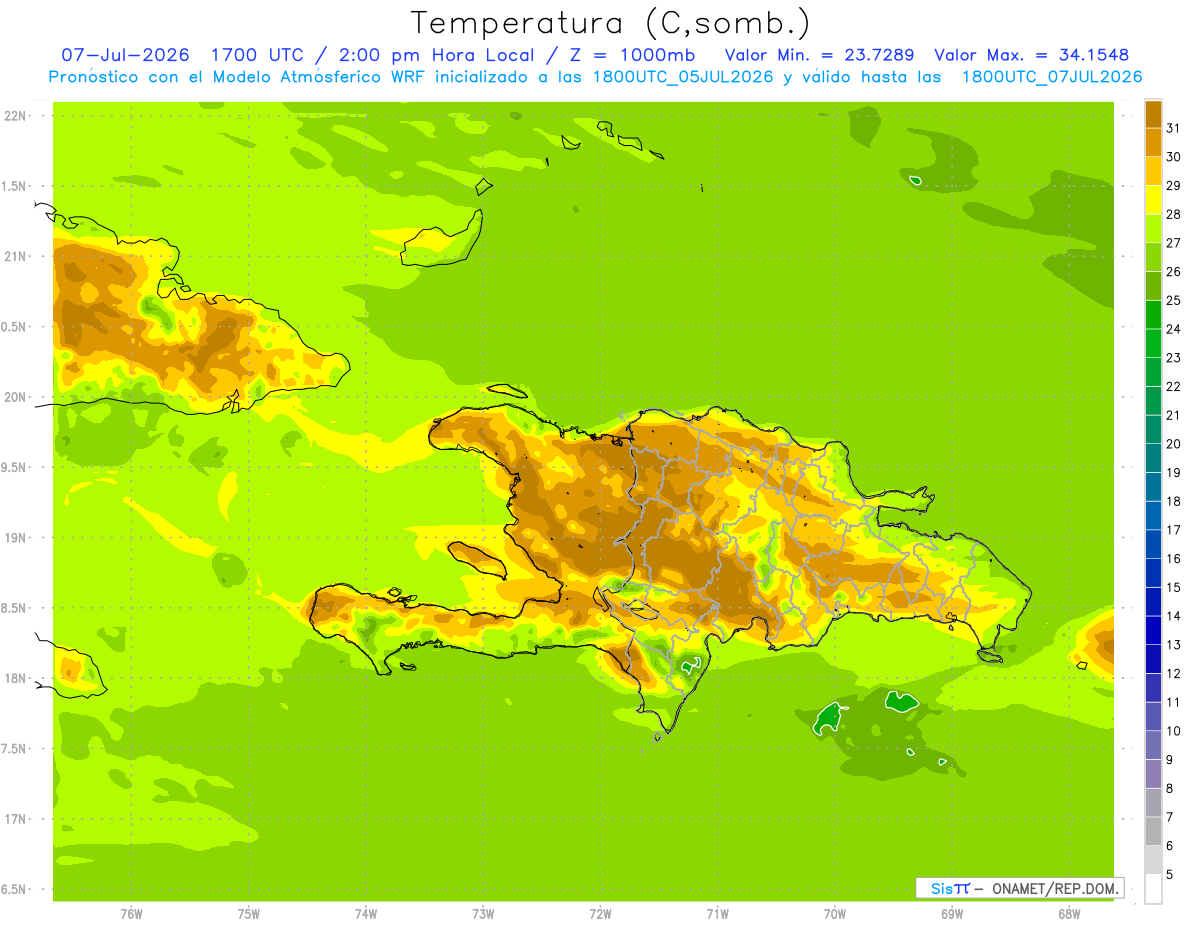Select the date text "07-Jul-2026"
The image size is (1200, 927).
pos(126,54)
